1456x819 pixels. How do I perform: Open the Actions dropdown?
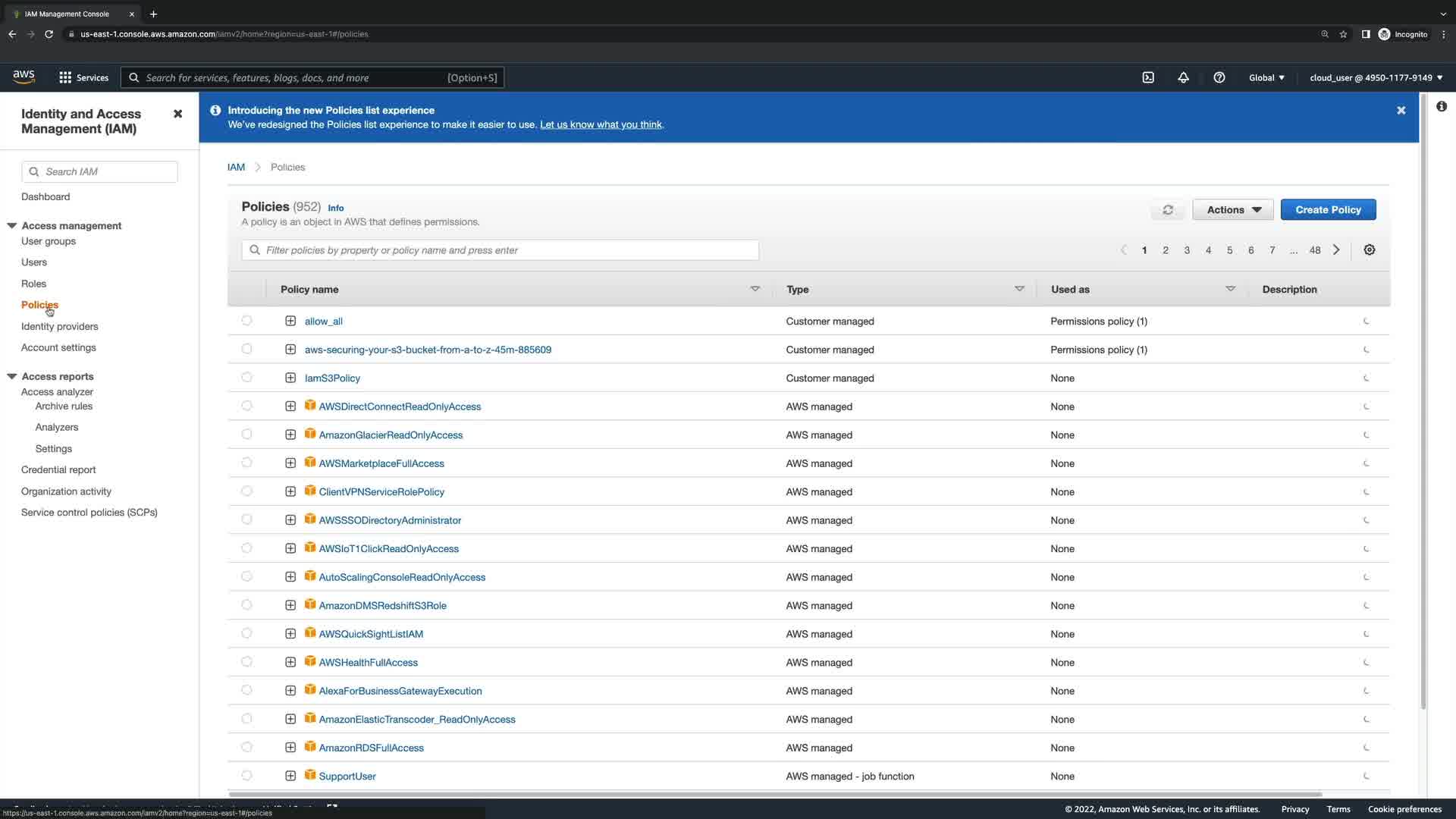tap(1232, 210)
